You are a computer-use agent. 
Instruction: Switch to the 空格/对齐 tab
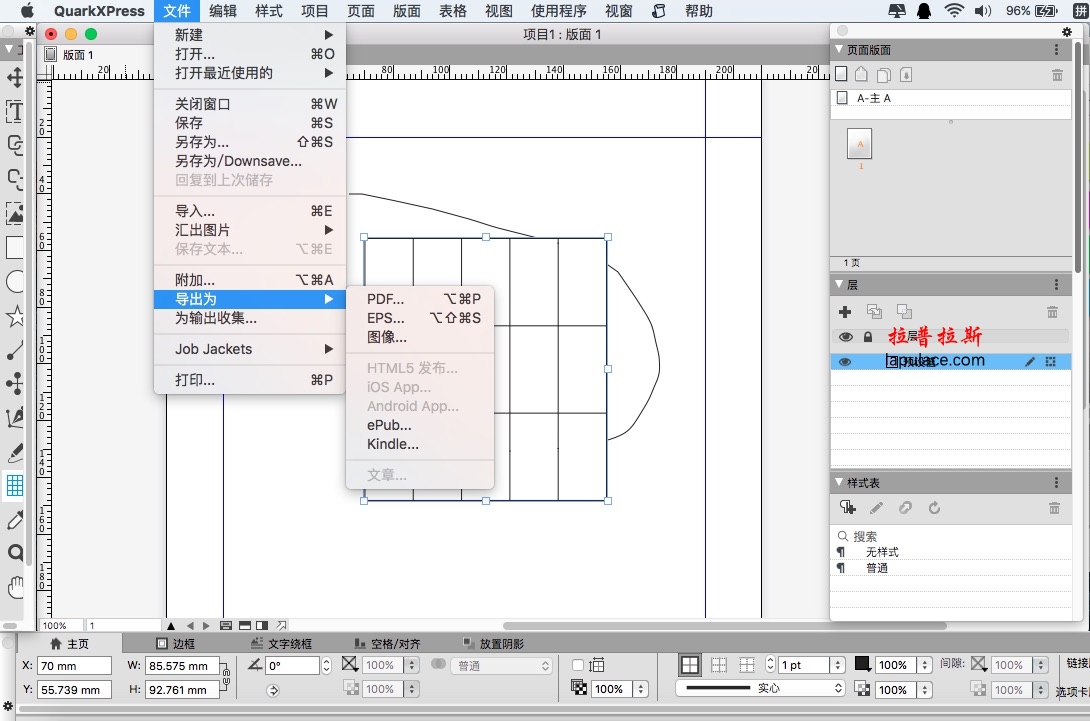387,643
